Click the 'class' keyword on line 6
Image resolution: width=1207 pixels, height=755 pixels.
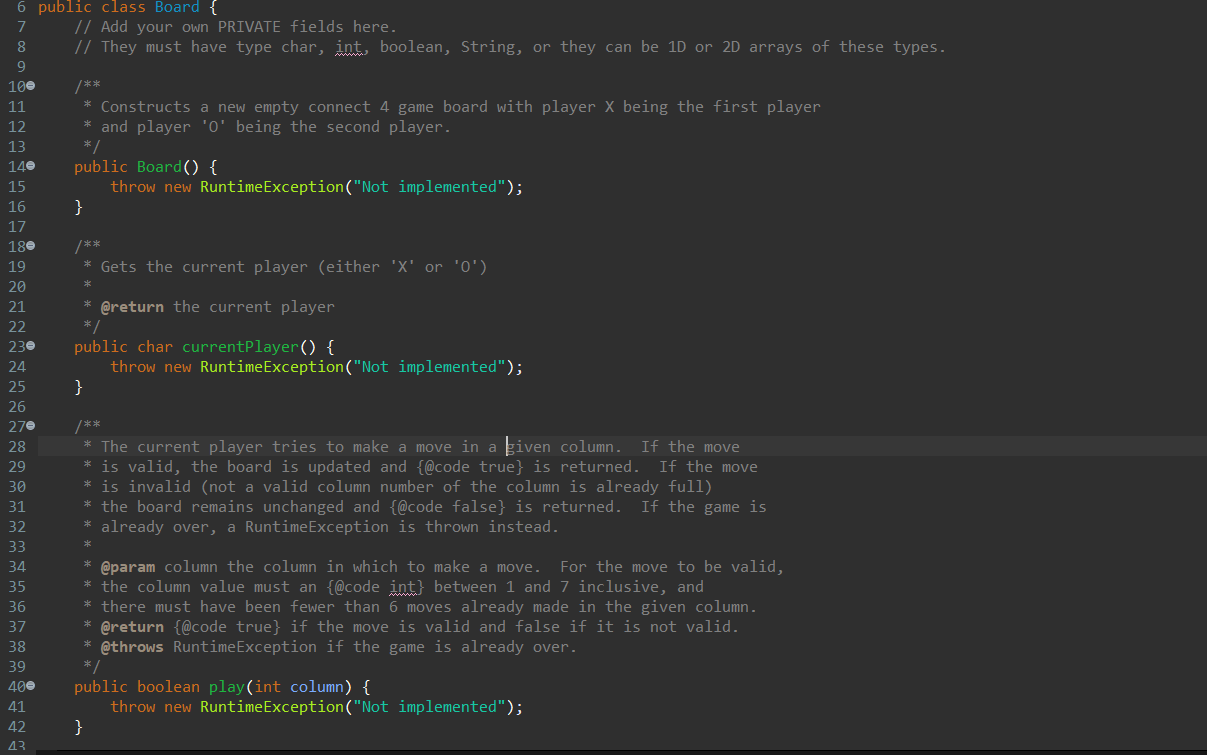pos(123,7)
